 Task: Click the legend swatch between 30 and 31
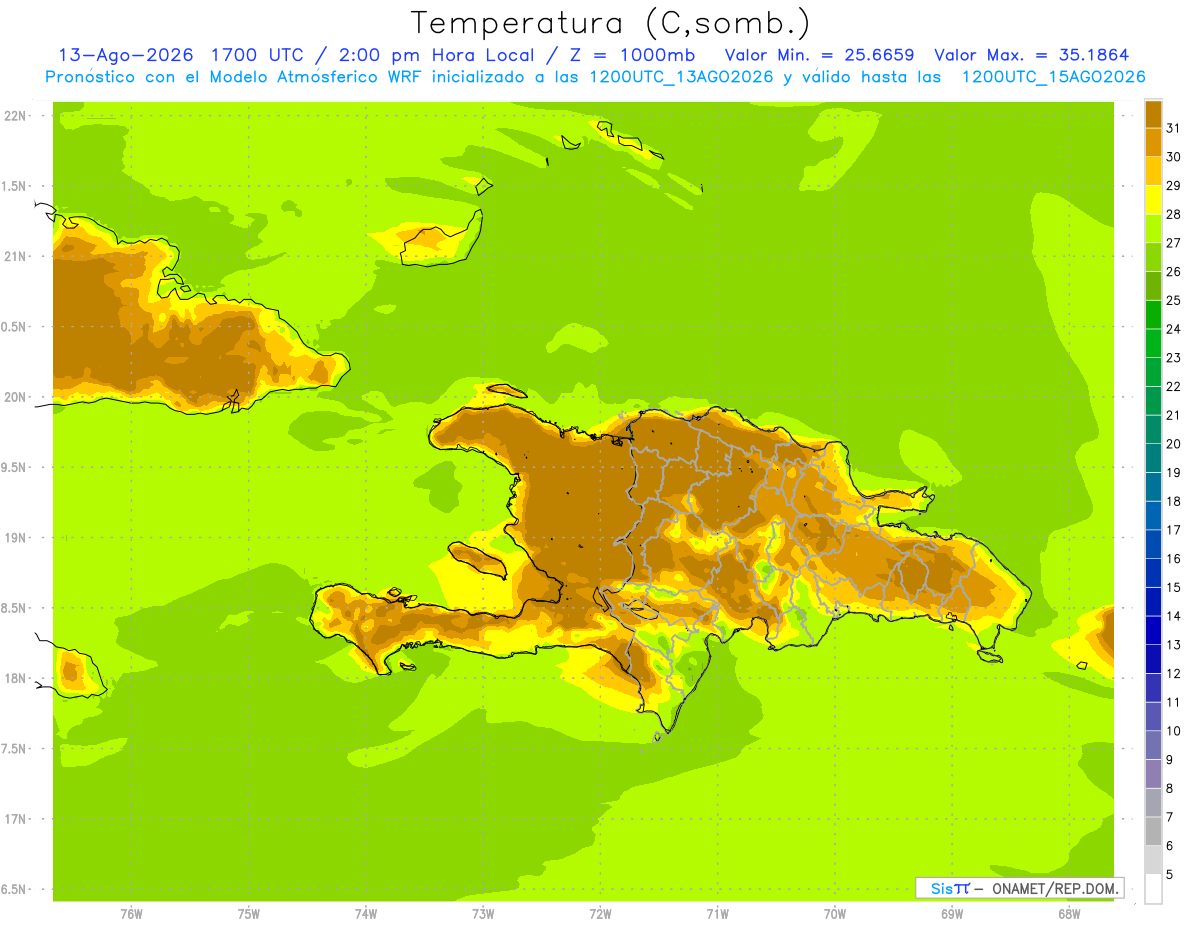pos(1153,143)
